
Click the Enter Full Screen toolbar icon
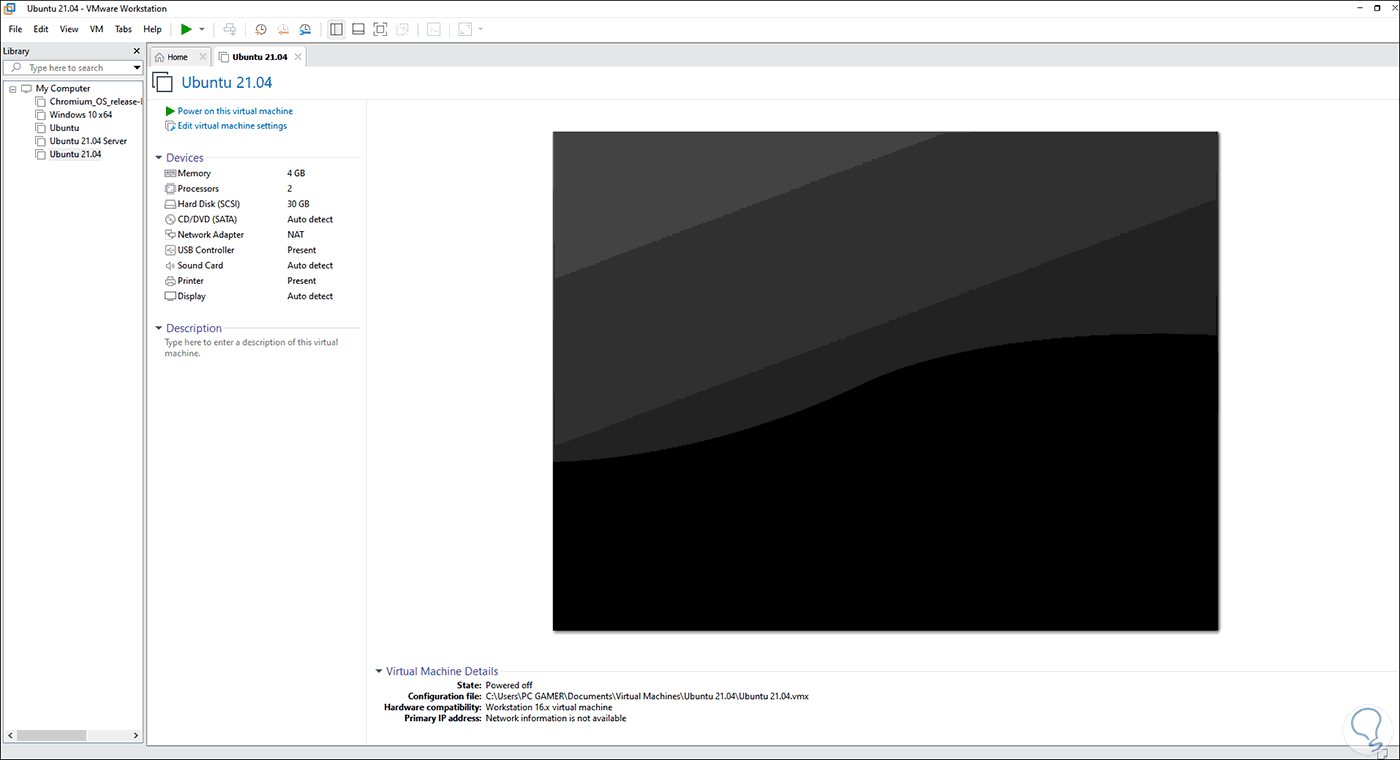pyautogui.click(x=380, y=29)
